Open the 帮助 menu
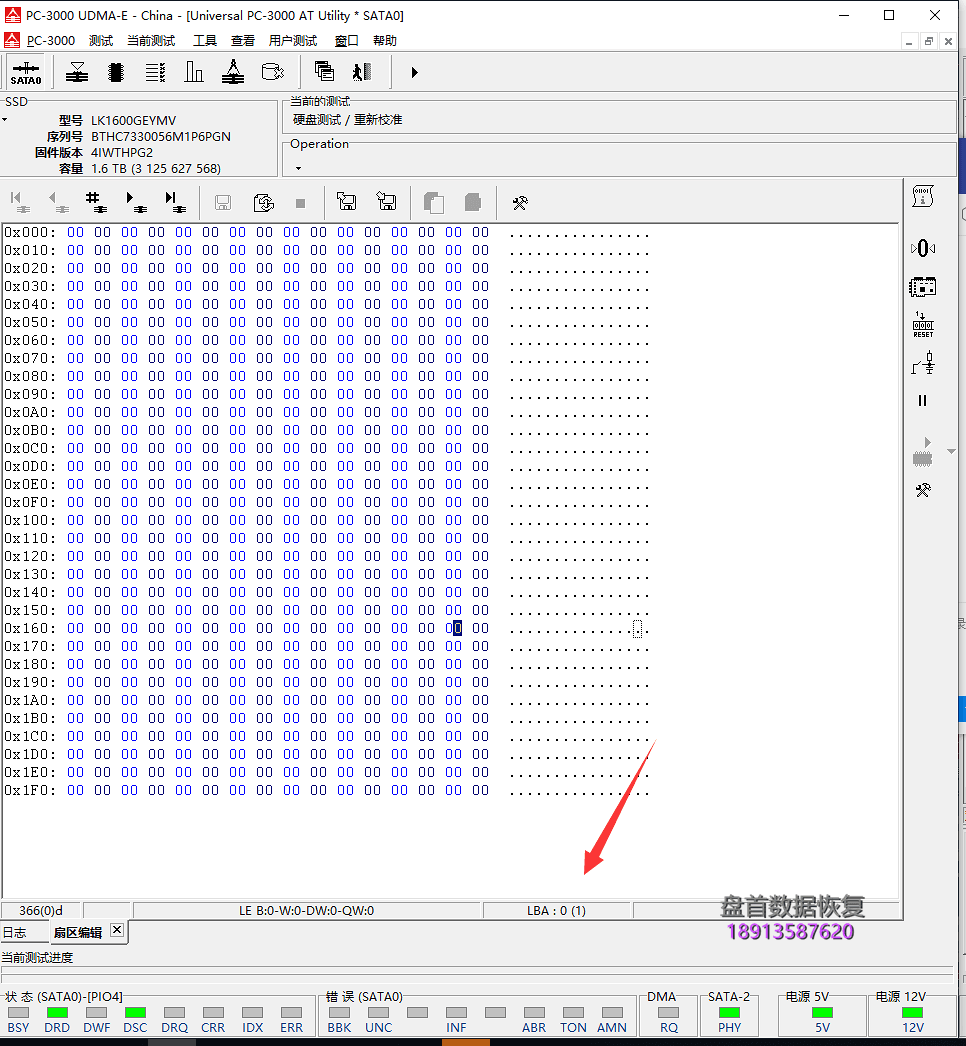 click(384, 41)
